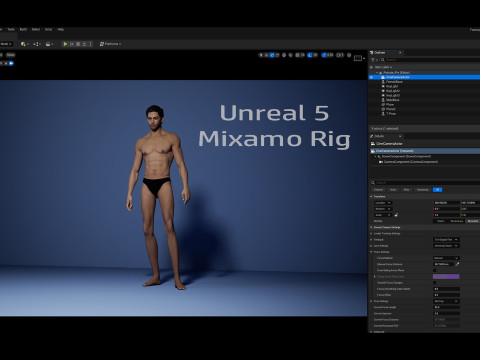Toggle world/local coordinate globe icon
This screenshot has height=360, width=480.
coord(284,55)
